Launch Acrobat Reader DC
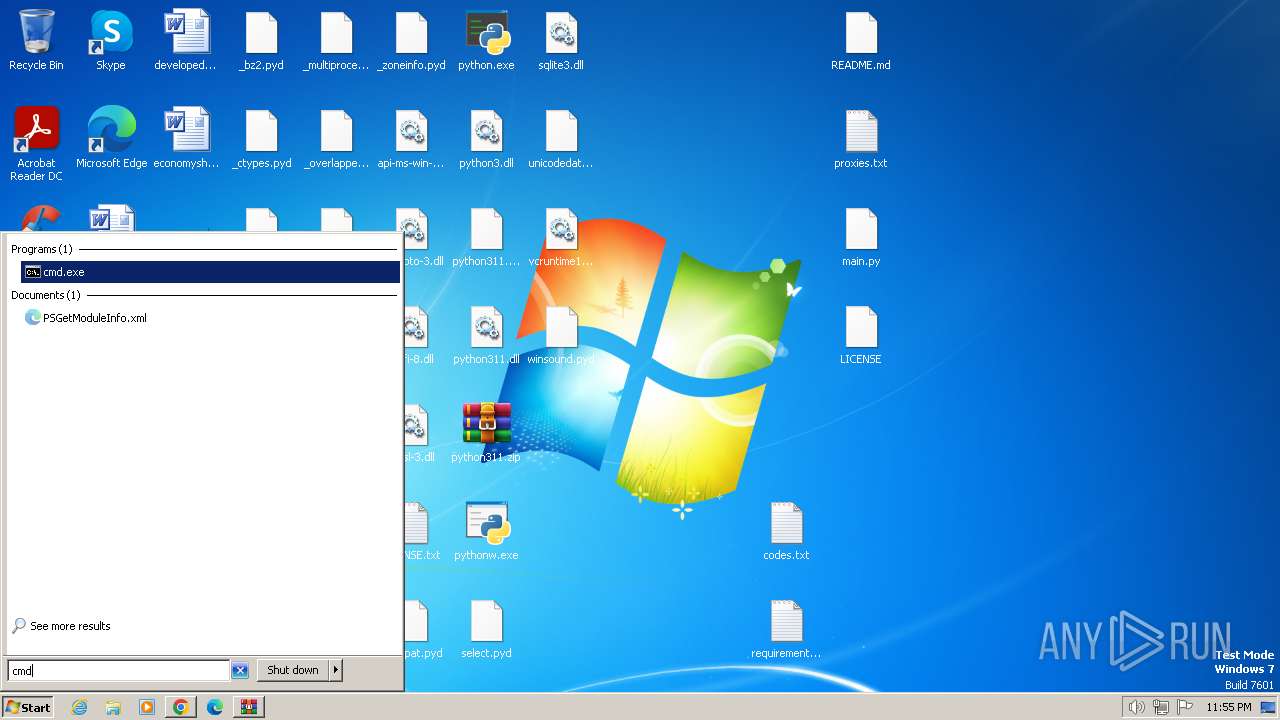Image resolution: width=1280 pixels, height=720 pixels. pyautogui.click(x=36, y=145)
